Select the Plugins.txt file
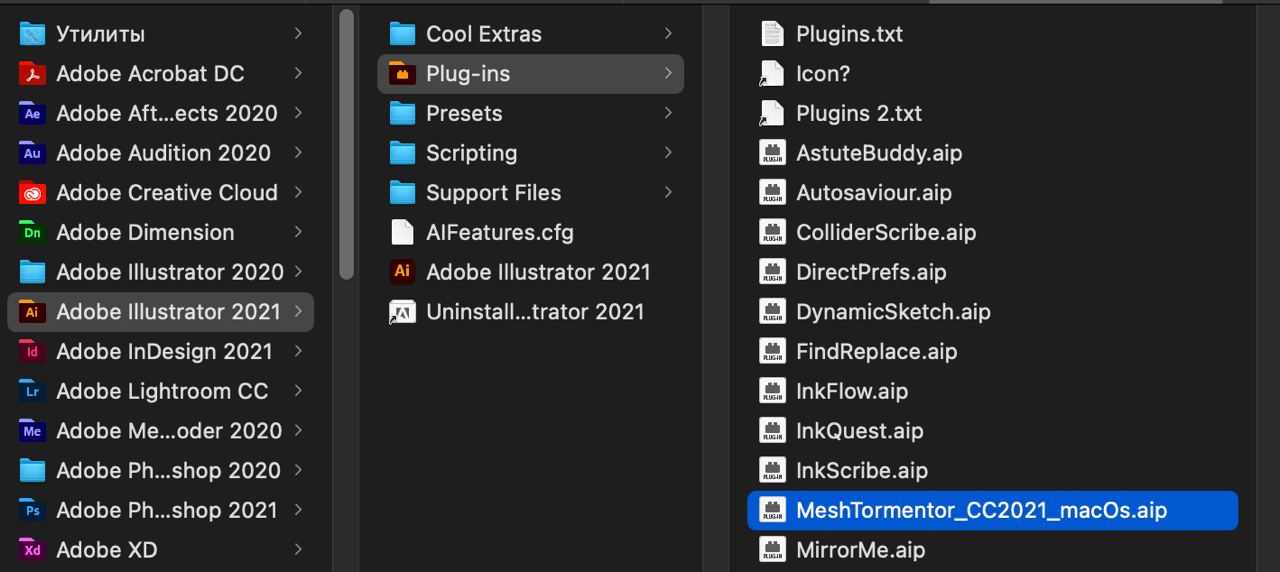The height and width of the screenshot is (572, 1280). pyautogui.click(x=849, y=34)
